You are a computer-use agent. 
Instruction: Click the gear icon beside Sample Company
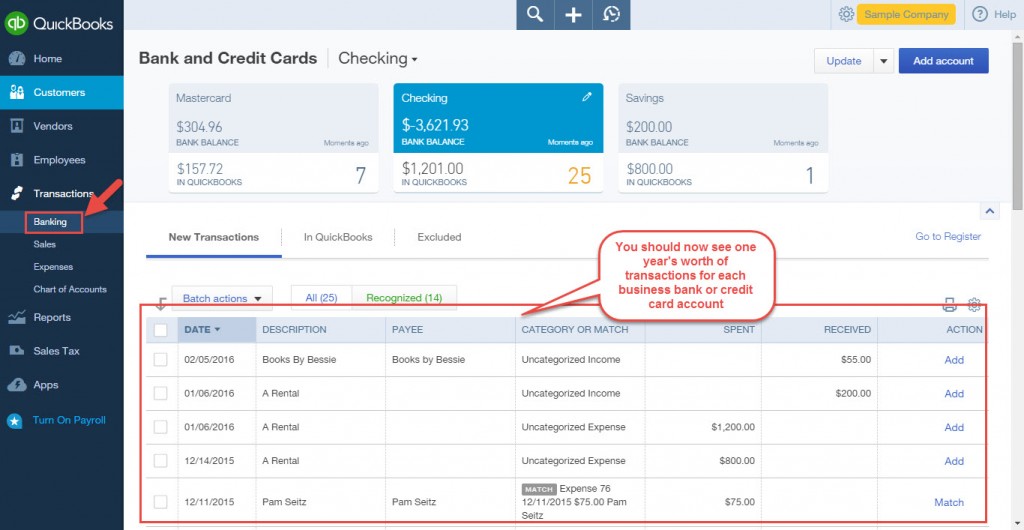point(846,14)
